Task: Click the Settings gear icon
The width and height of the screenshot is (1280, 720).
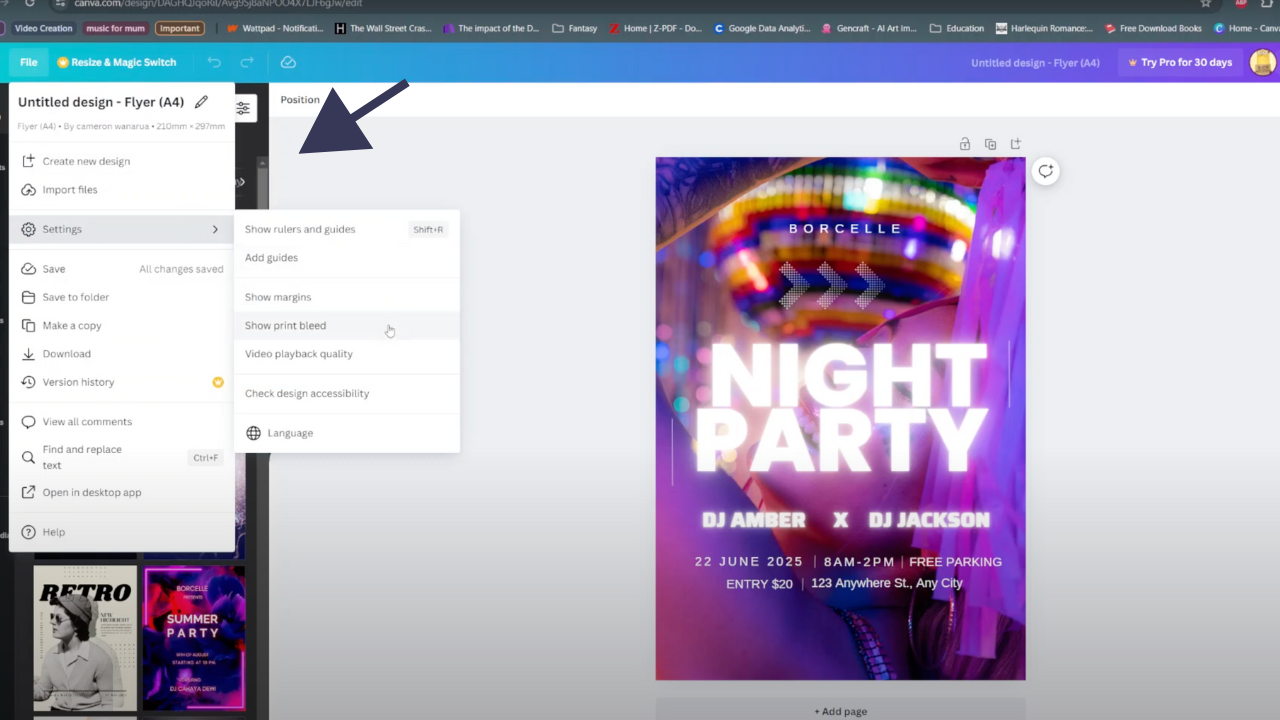Action: (28, 229)
